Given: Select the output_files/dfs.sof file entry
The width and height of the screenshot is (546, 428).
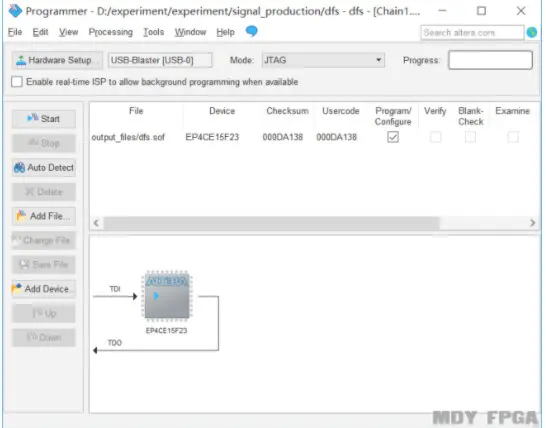Looking at the screenshot, I should (x=128, y=137).
